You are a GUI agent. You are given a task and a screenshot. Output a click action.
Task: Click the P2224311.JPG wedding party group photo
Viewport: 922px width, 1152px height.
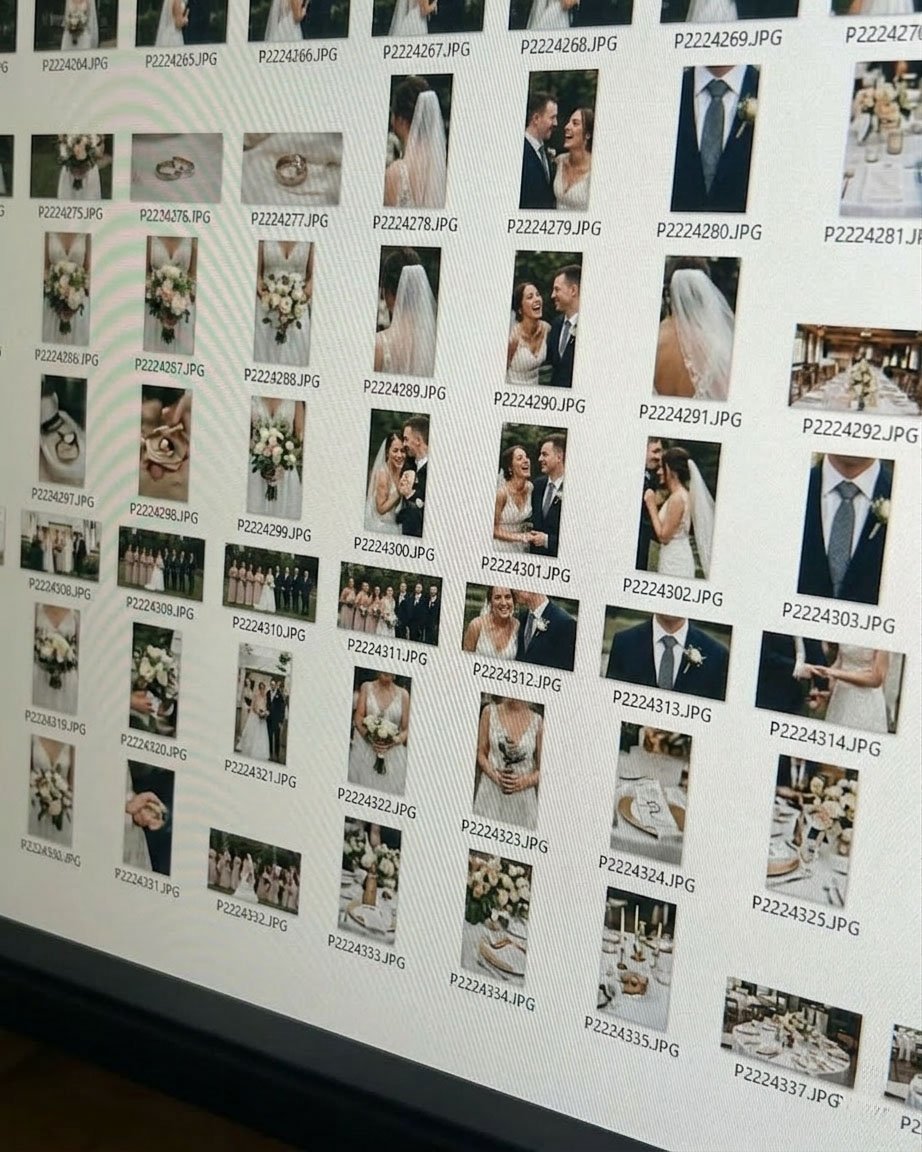389,603
